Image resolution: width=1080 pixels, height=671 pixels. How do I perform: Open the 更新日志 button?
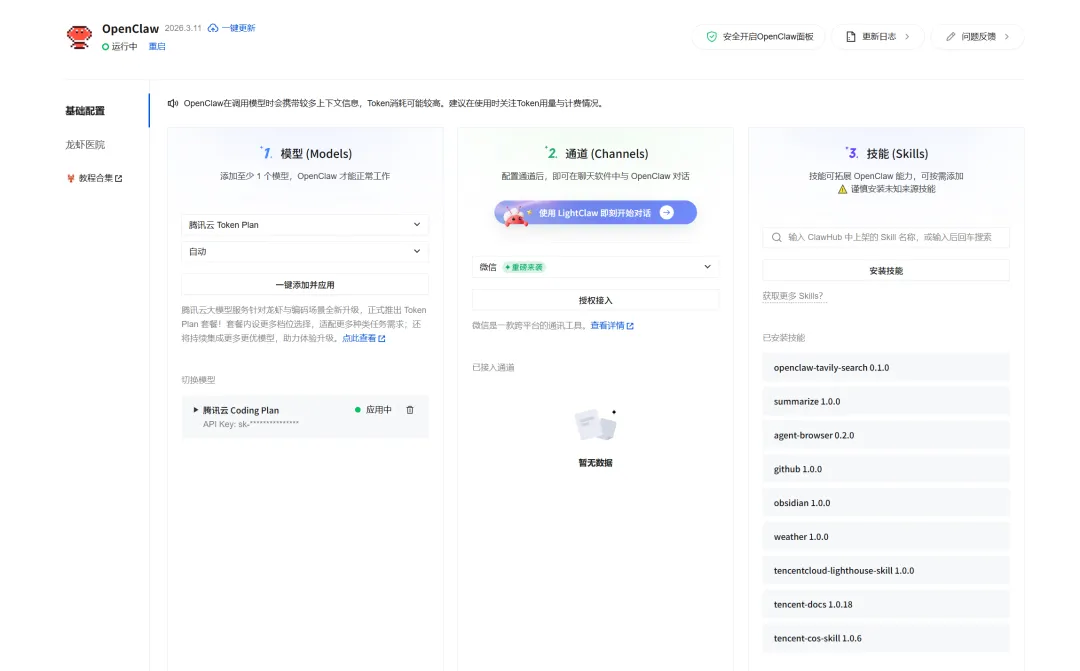pyautogui.click(x=878, y=37)
